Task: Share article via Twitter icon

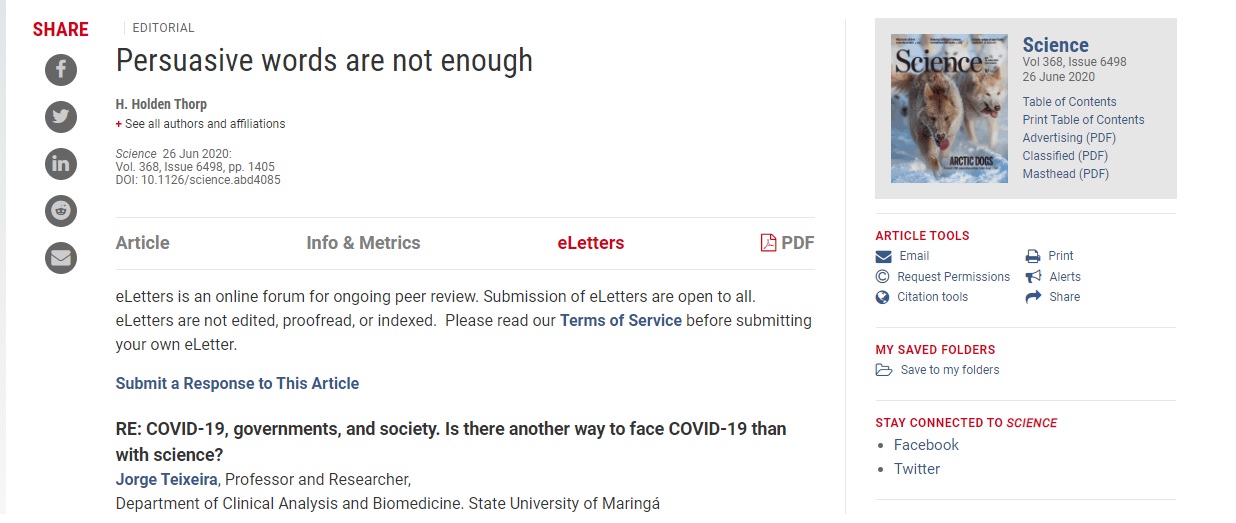Action: (61, 116)
